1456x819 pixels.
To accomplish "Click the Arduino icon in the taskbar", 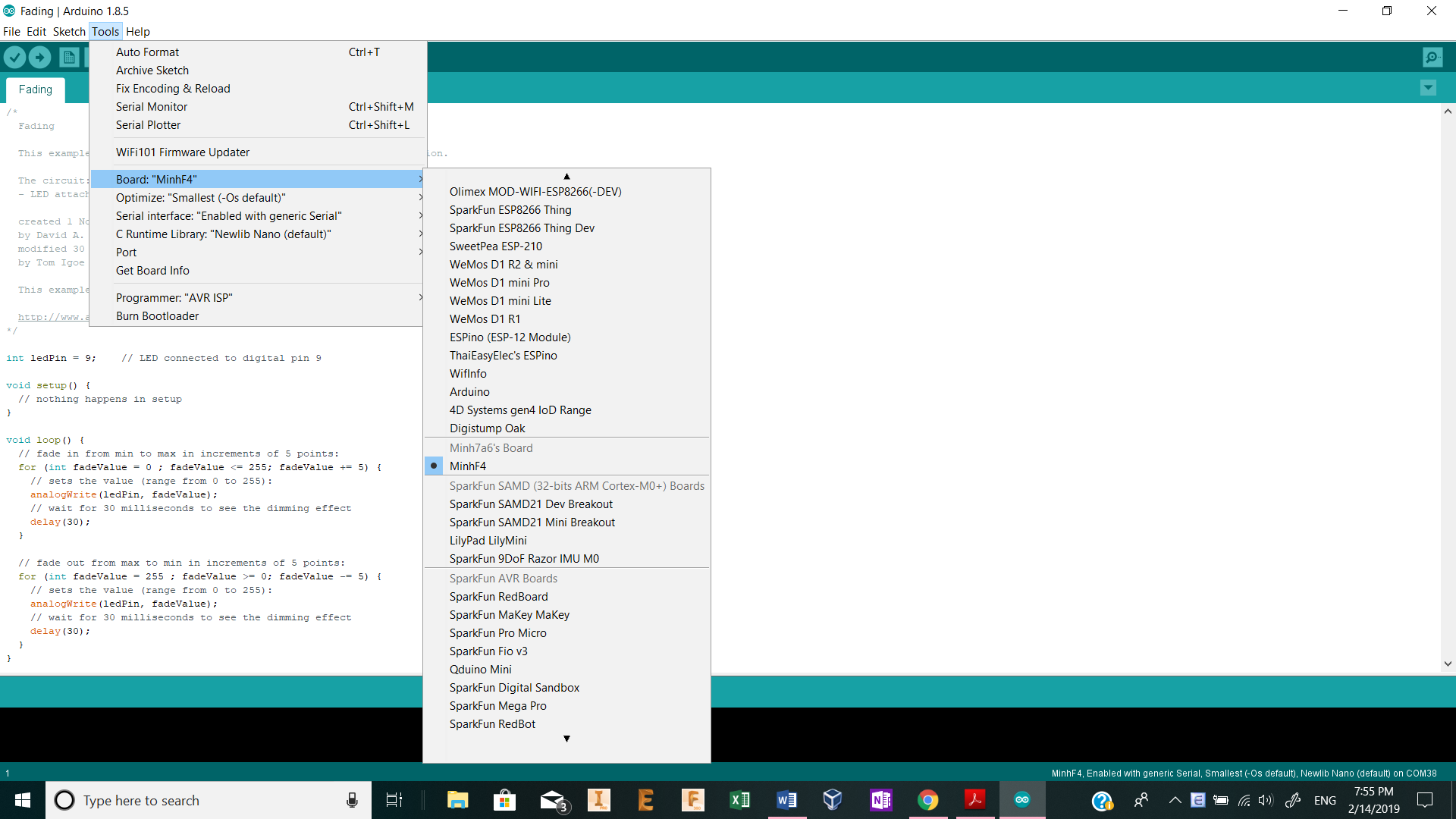I will coord(1021,800).
